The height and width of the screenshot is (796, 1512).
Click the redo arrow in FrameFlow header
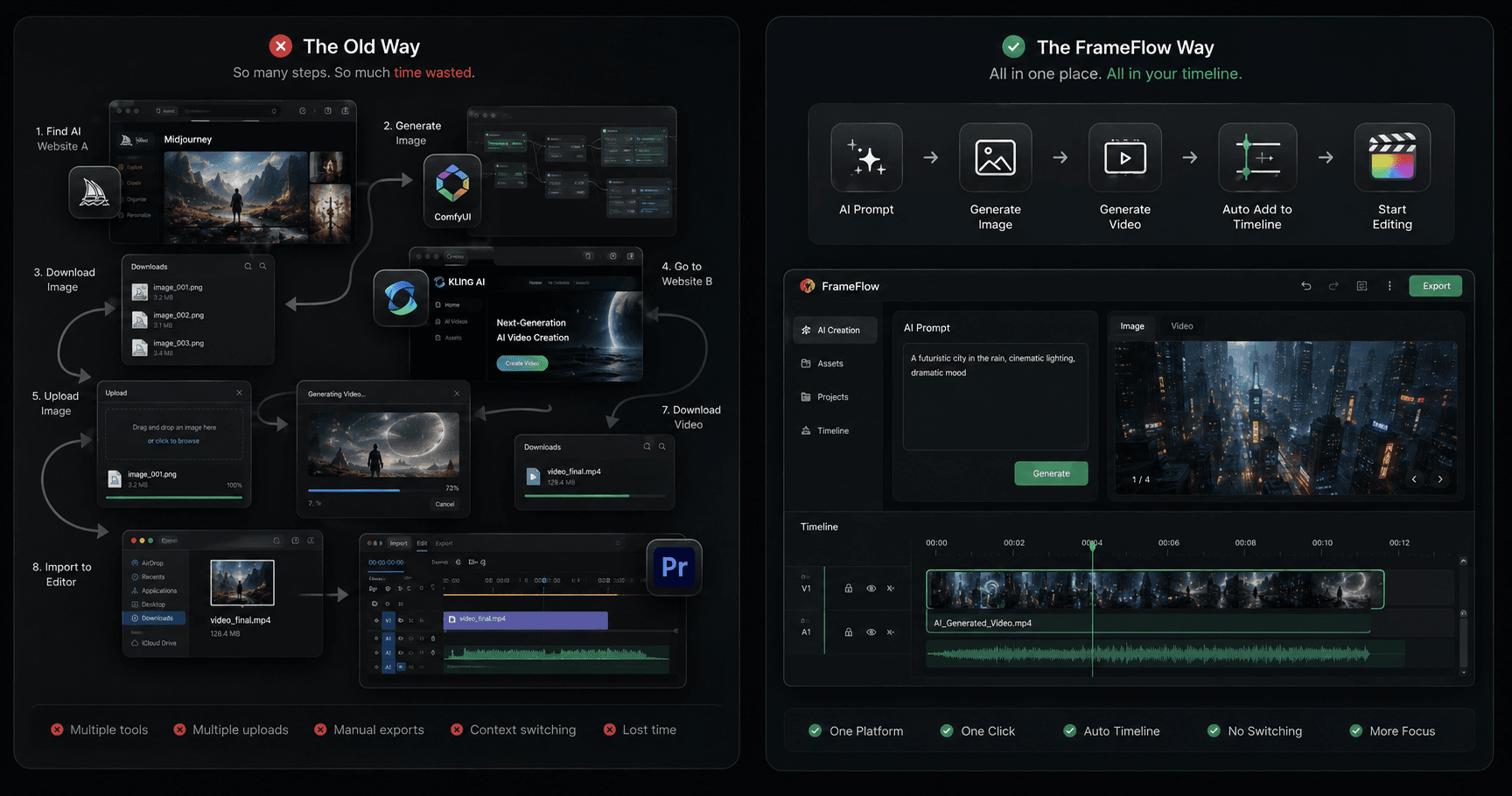(x=1333, y=286)
